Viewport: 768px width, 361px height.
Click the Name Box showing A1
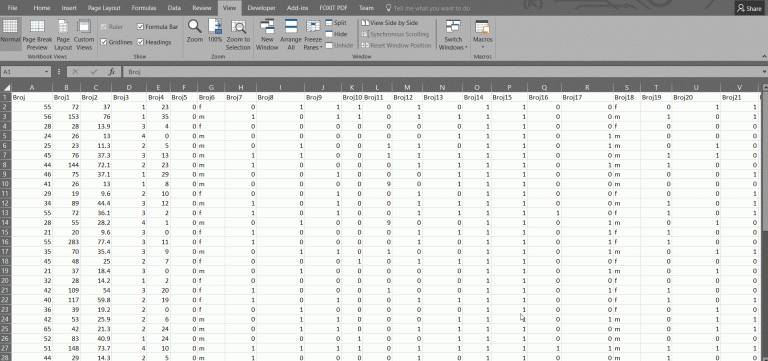coord(25,72)
